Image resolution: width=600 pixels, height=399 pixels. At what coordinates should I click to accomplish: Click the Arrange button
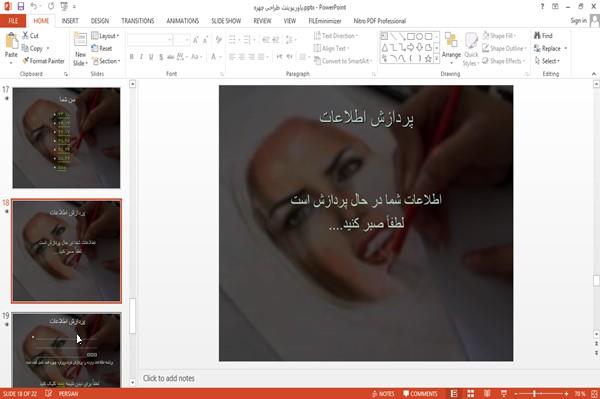[x=451, y=48]
